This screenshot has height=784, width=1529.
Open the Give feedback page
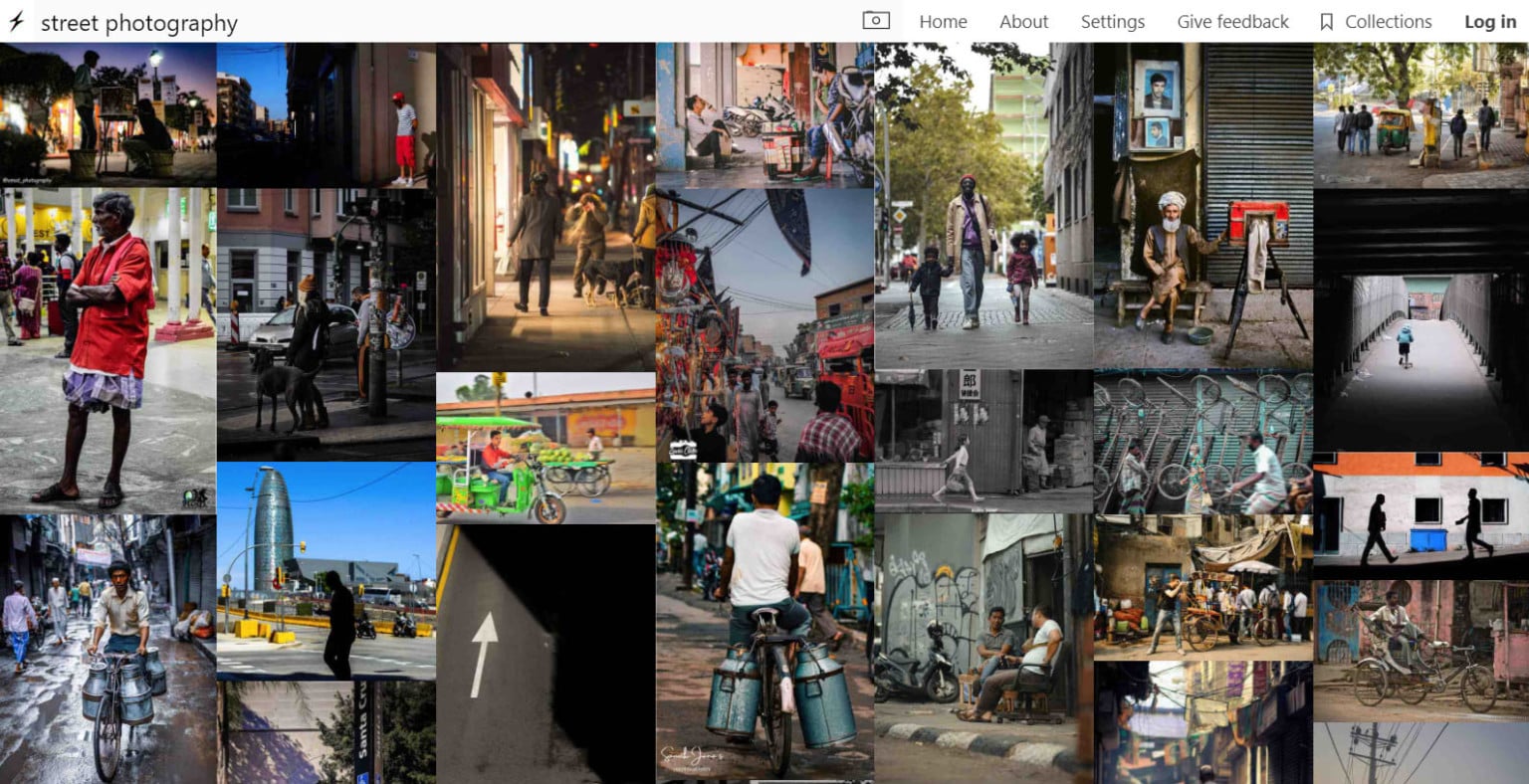pos(1232,21)
